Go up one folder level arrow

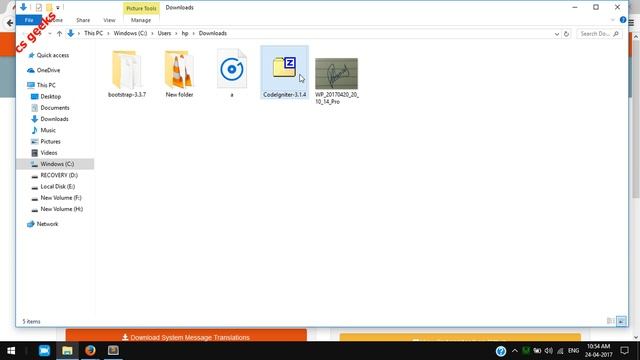click(60, 33)
